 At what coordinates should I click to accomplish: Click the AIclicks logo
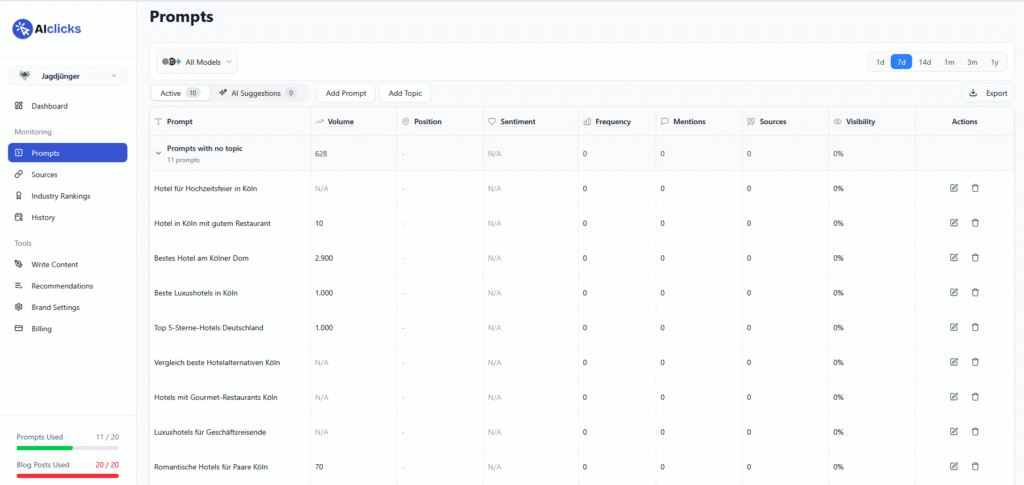tap(47, 29)
